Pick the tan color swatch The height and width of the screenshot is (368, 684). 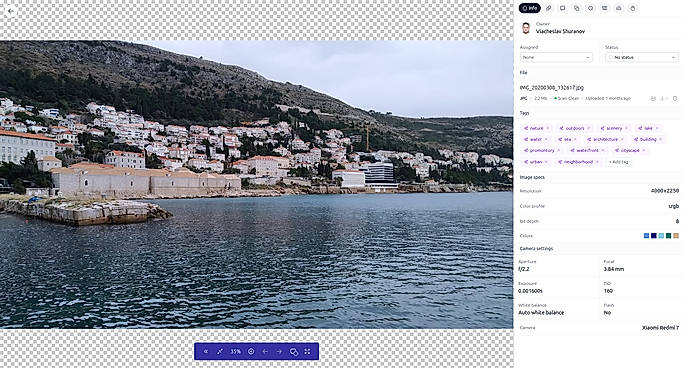coord(676,236)
